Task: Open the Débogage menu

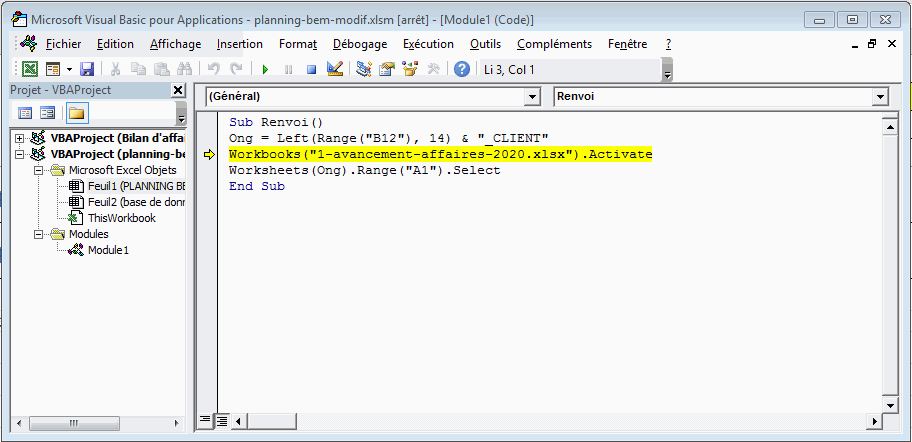Action: coord(360,44)
